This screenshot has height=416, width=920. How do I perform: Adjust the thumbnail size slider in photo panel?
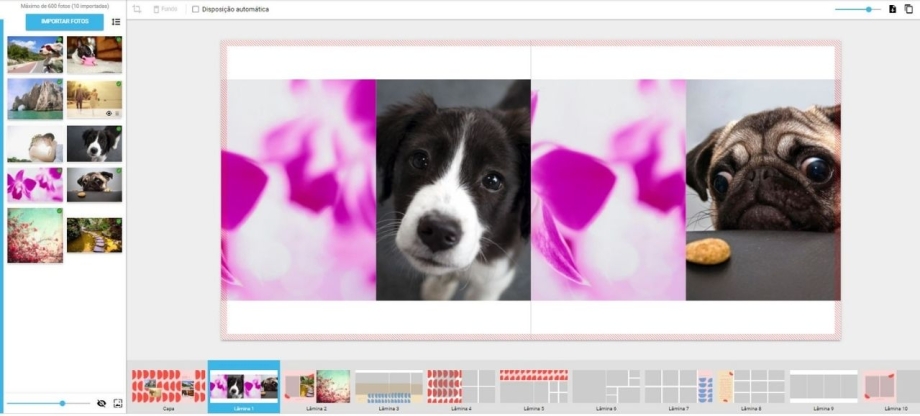[62, 403]
